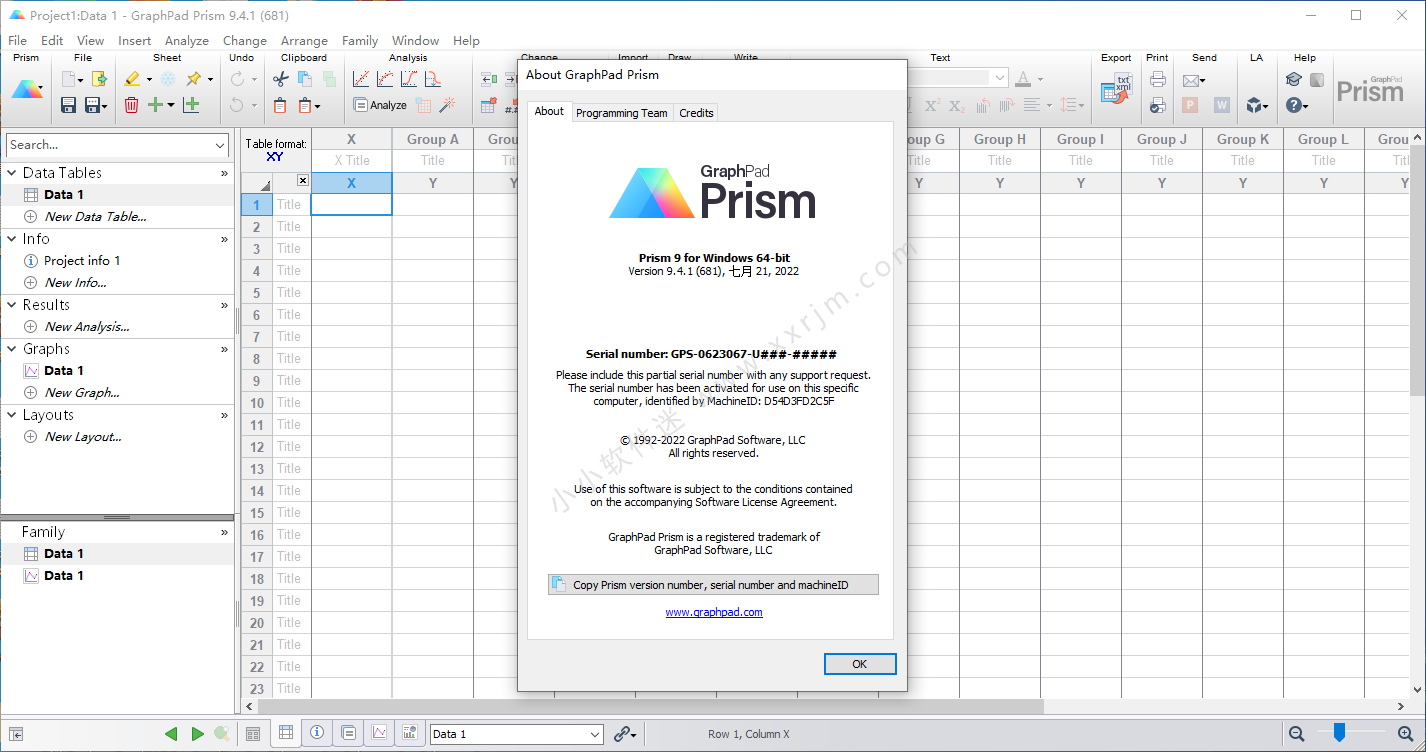Open the Analyze menu
Screen dimensions: 1426x752
(187, 41)
